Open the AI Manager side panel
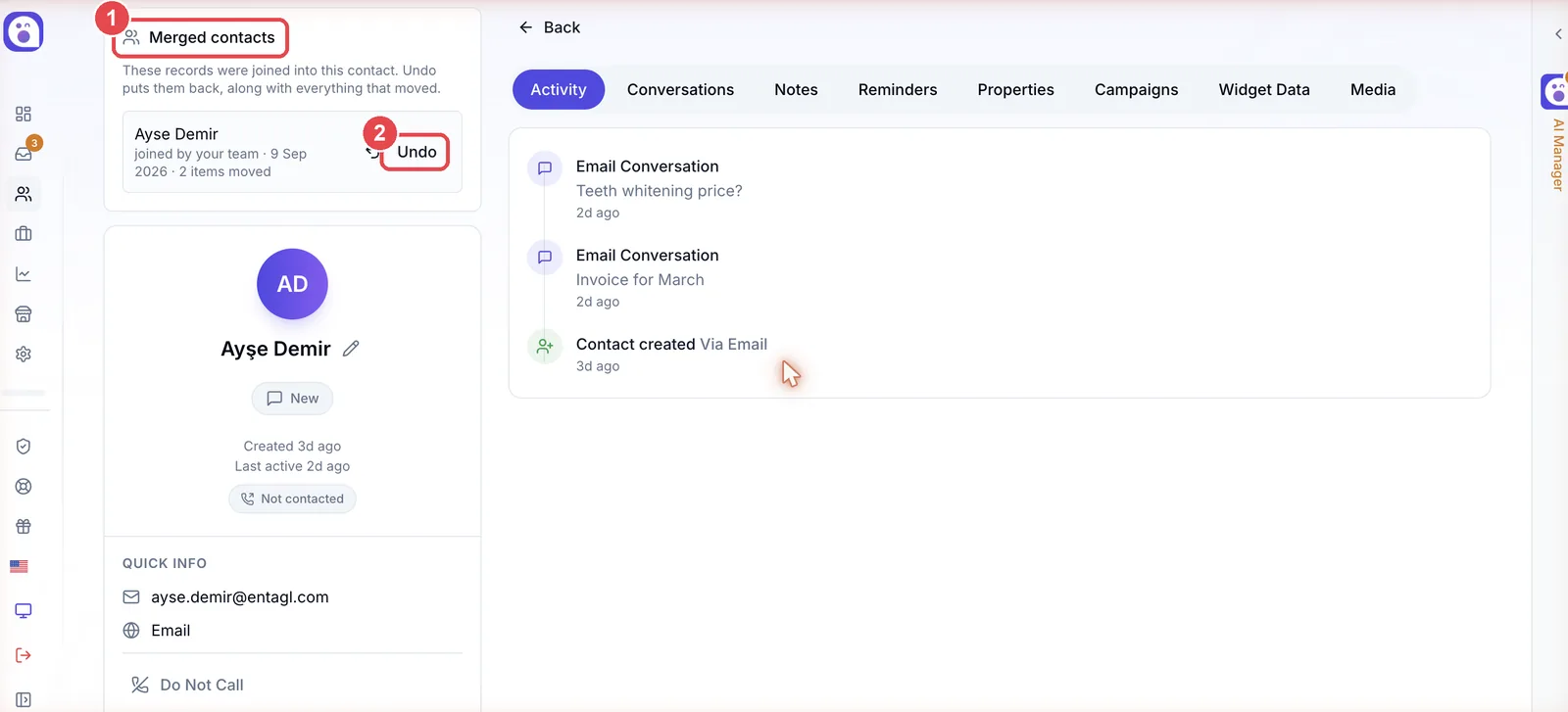 click(x=1556, y=132)
